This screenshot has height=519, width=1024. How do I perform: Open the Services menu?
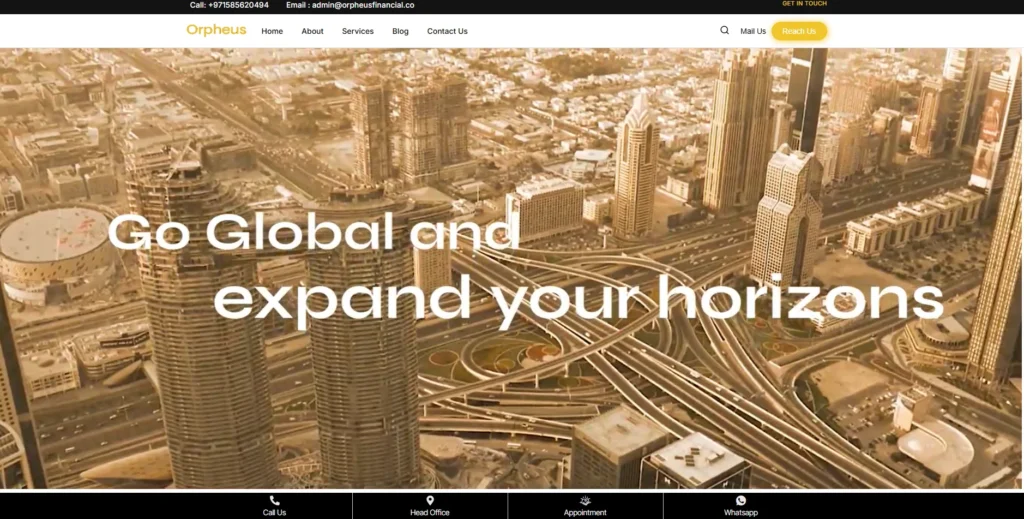coord(358,31)
